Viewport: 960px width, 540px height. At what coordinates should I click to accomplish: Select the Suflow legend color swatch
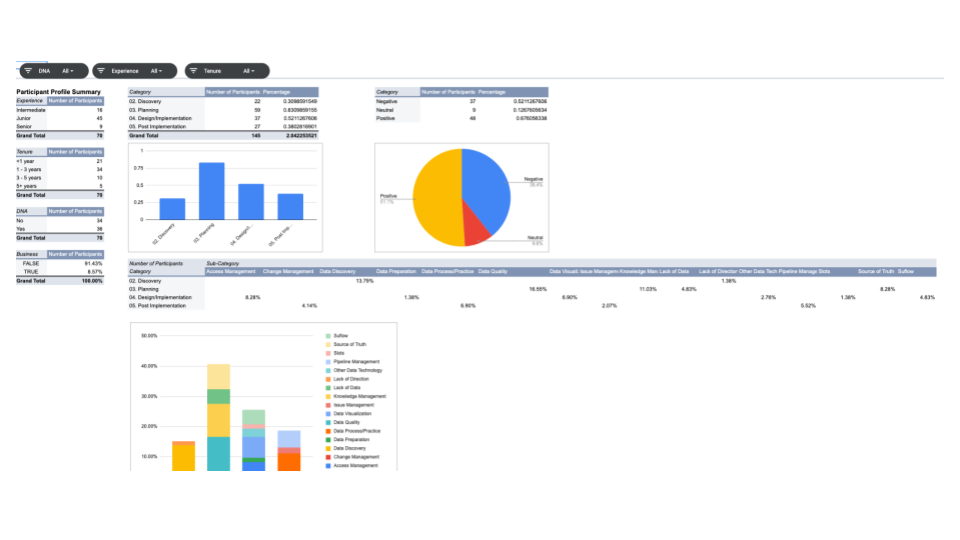328,336
